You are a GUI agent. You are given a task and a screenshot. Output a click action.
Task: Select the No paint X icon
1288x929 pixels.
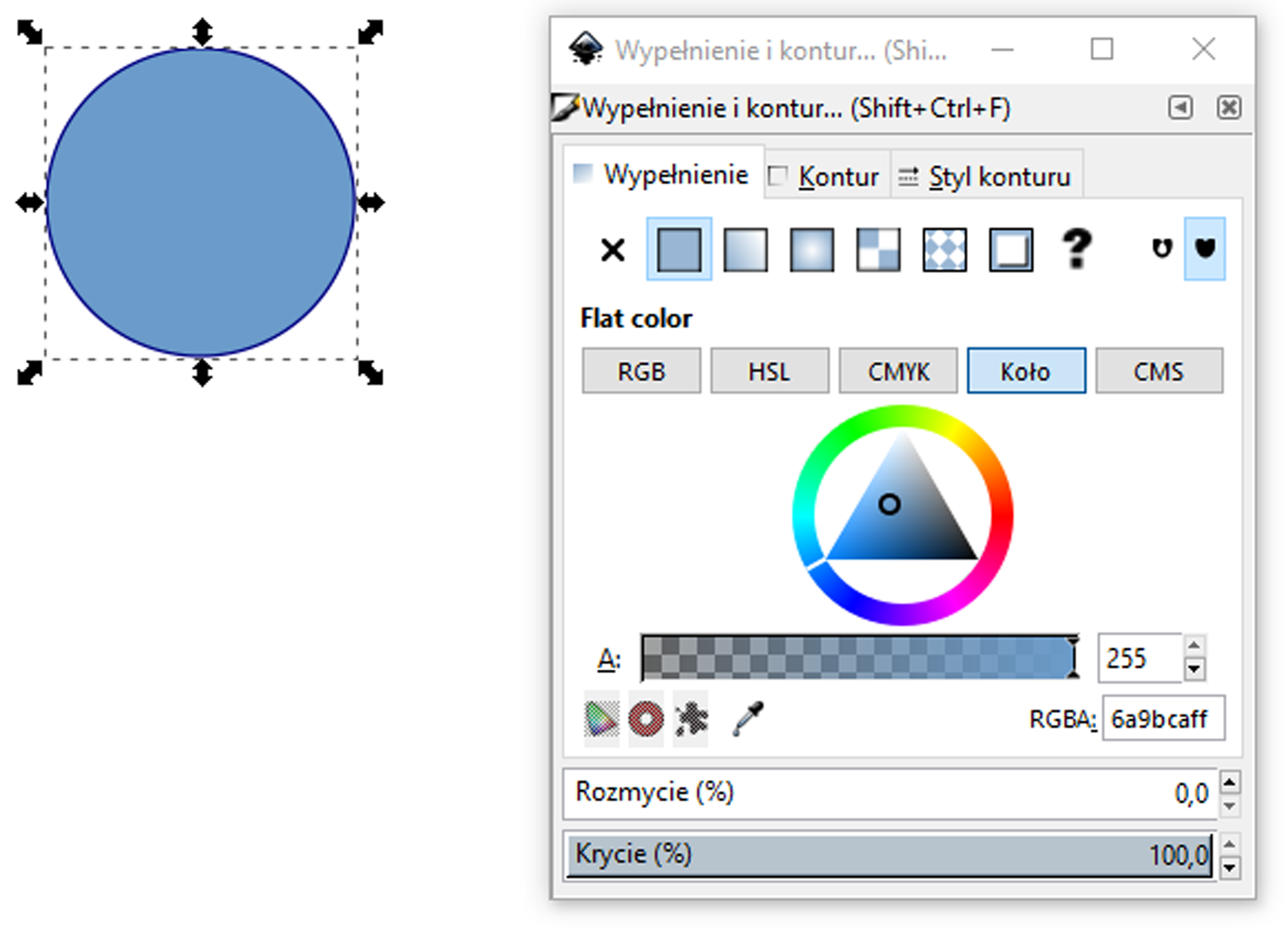pos(612,250)
